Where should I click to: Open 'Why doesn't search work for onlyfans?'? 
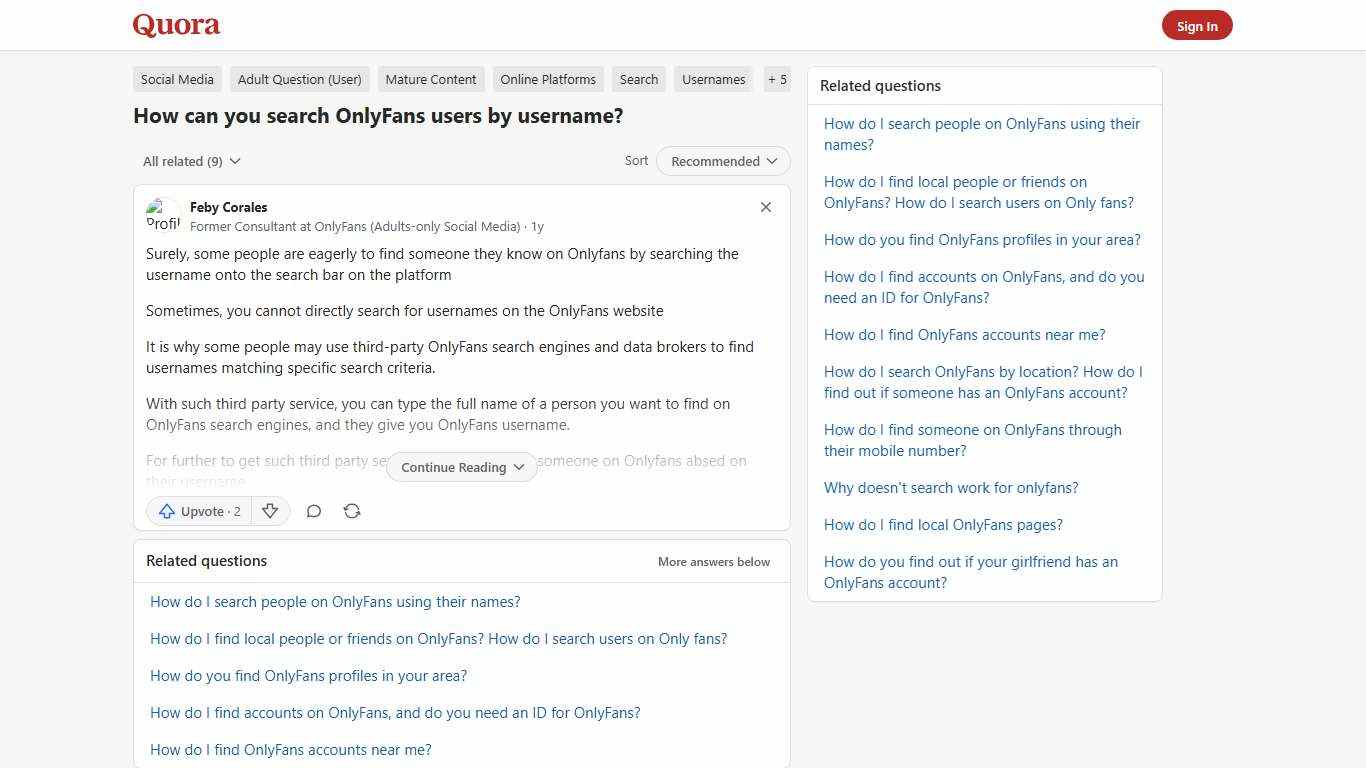950,487
